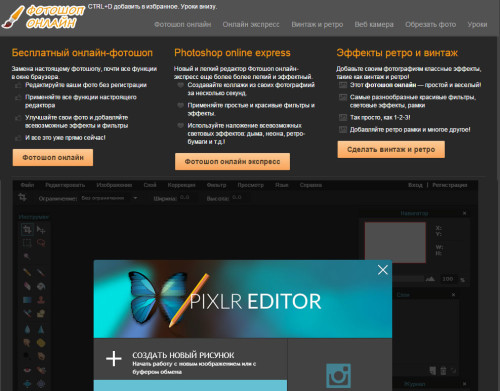The width and height of the screenshot is (500, 391).
Task: Click the Регистрация link
Action: [x=450, y=185]
